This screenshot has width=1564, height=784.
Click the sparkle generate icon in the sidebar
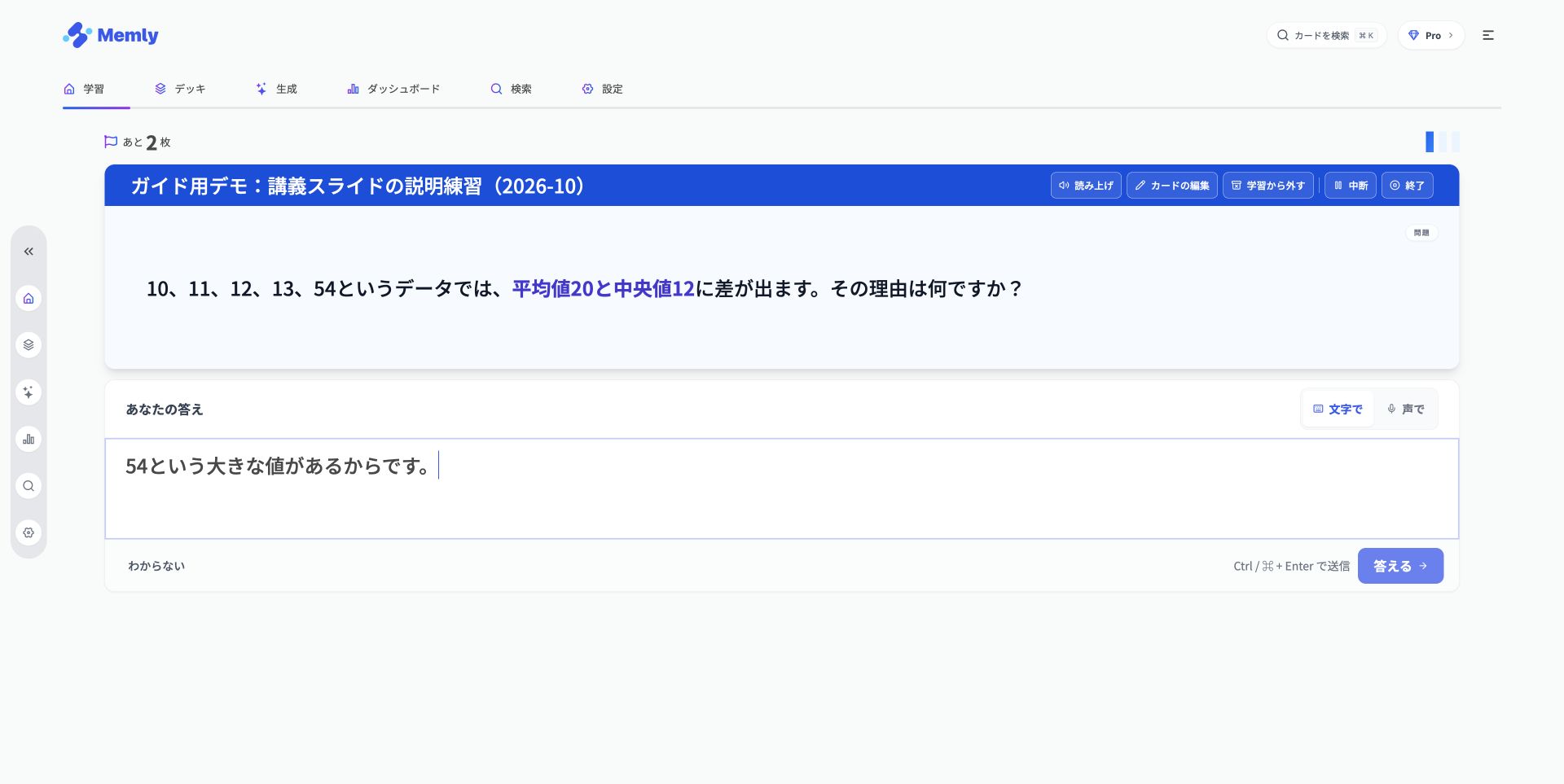(x=29, y=392)
